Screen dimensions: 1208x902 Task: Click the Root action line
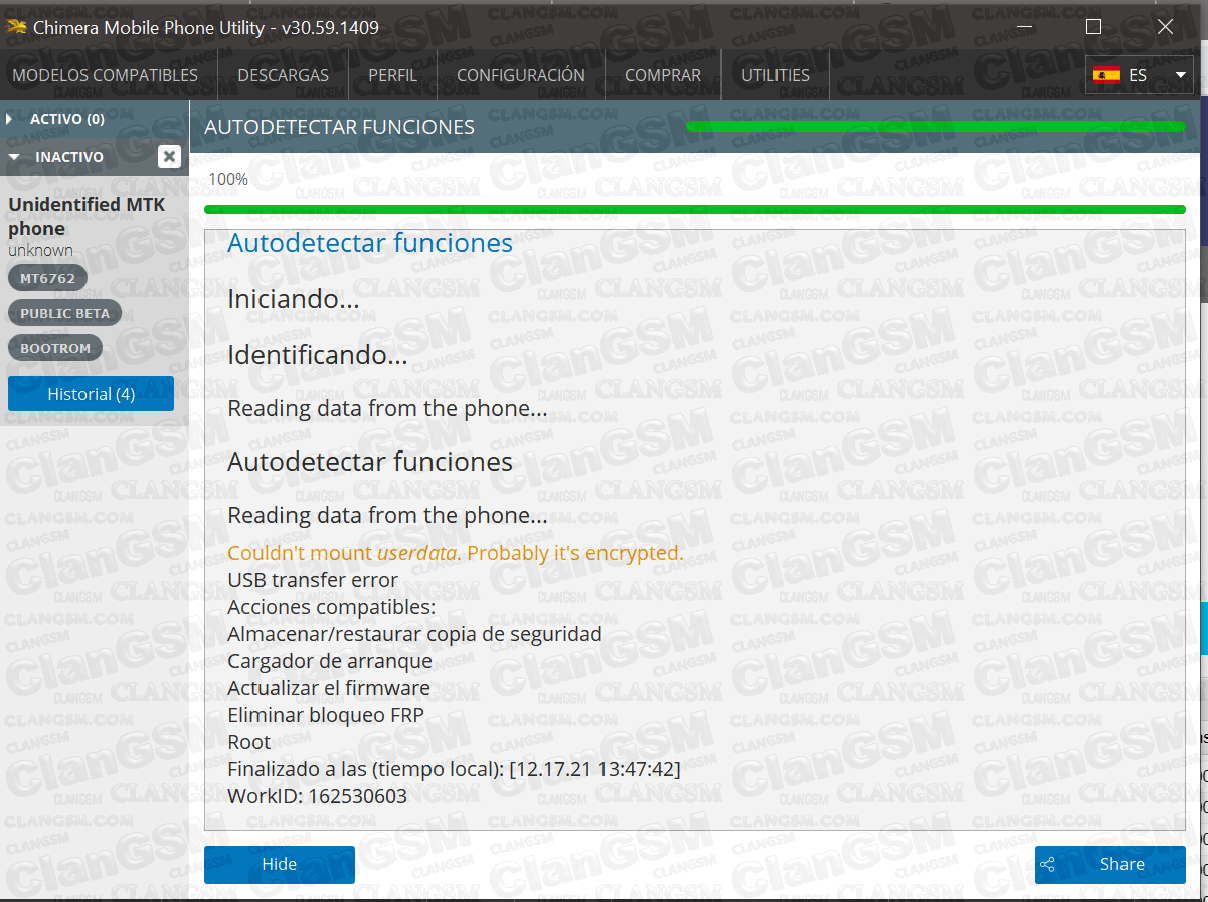click(249, 742)
